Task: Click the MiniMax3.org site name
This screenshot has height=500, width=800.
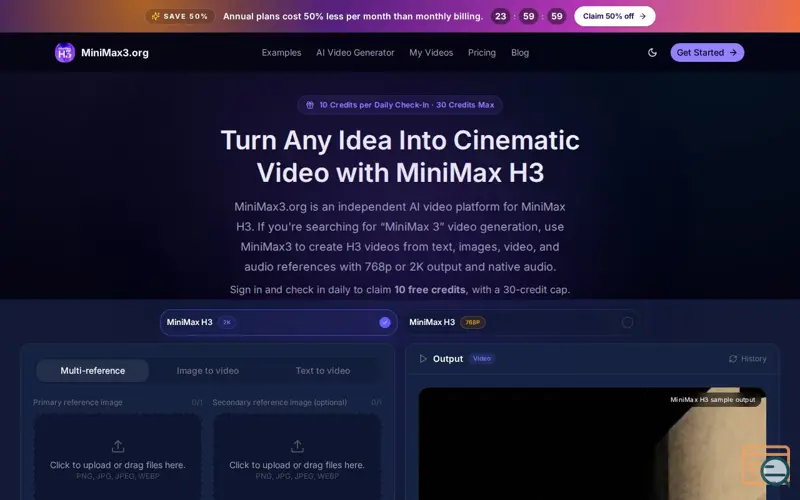Action: click(x=115, y=53)
